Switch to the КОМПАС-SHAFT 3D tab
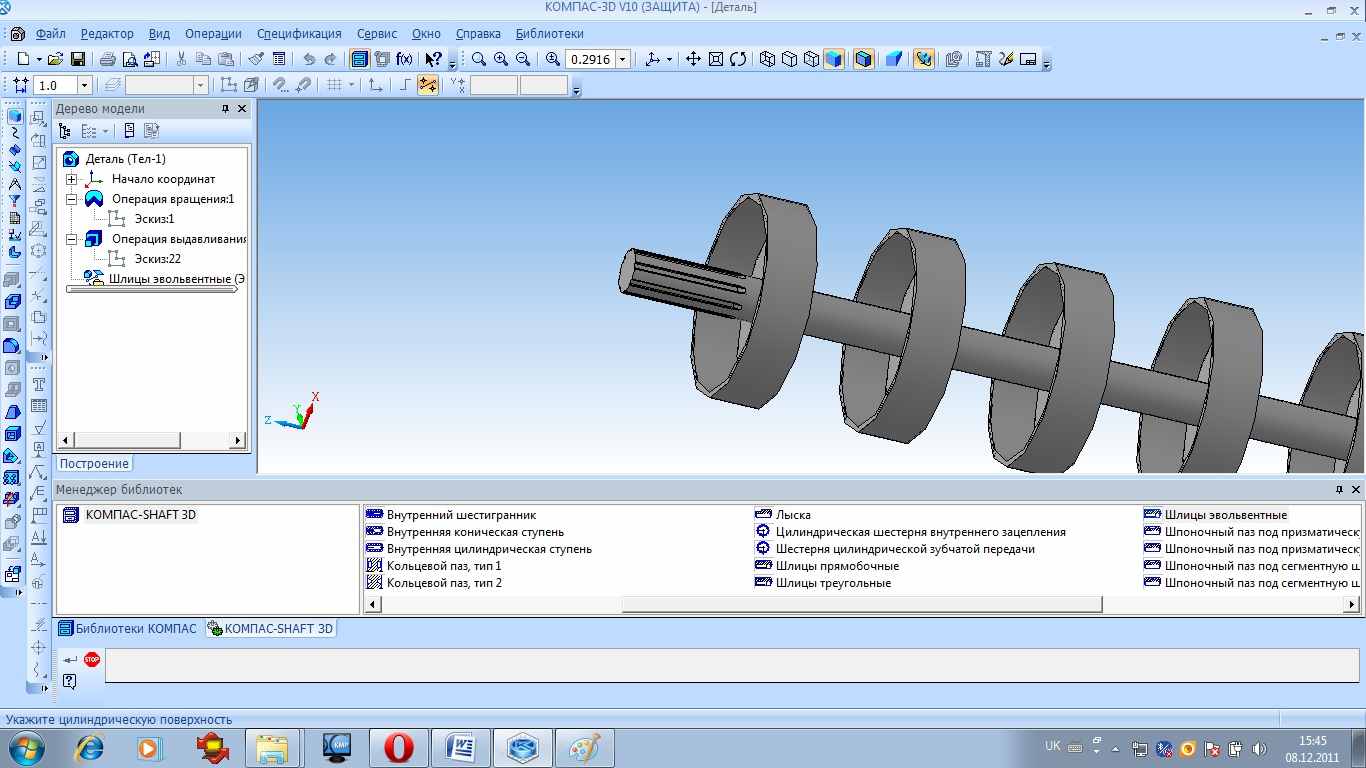This screenshot has height=768, width=1366. point(270,628)
